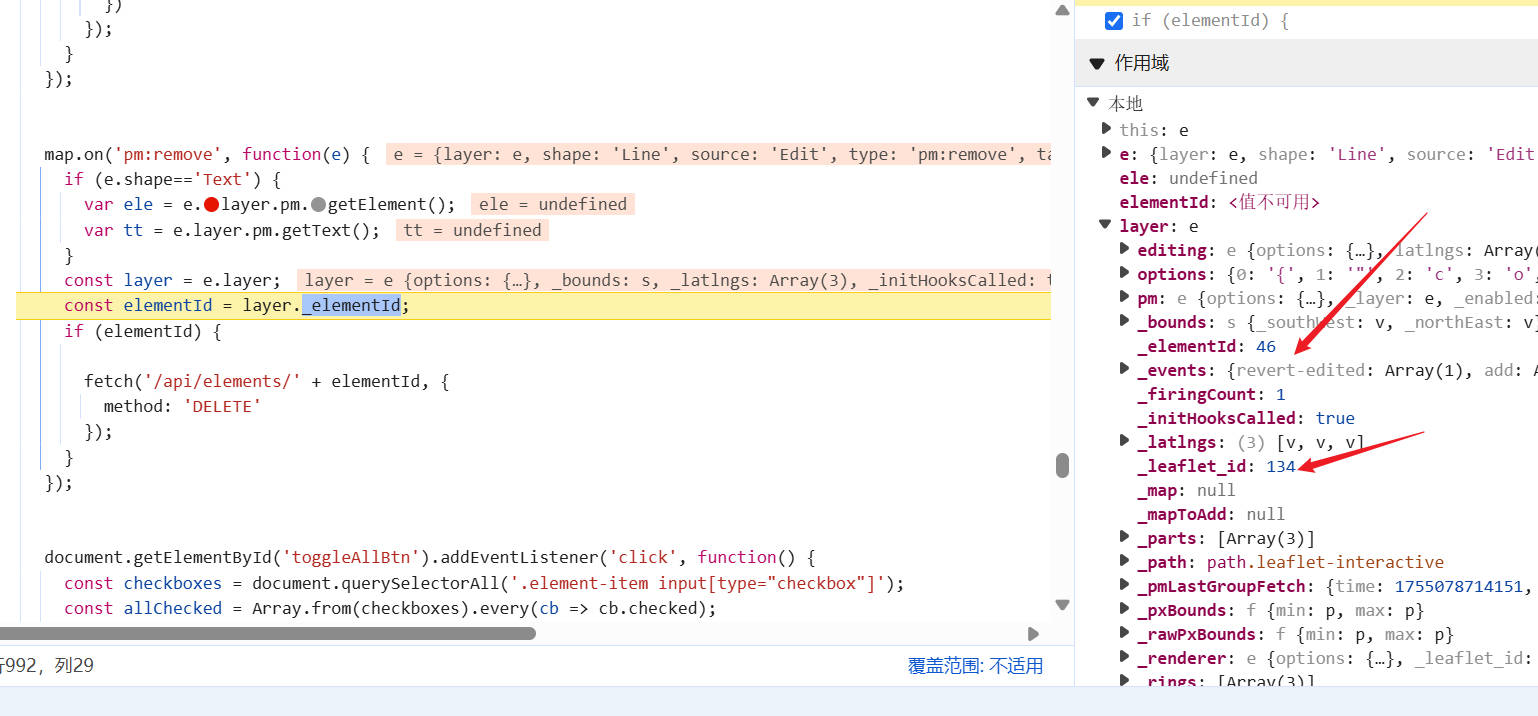The width and height of the screenshot is (1538, 716).
Task: Click the code editor's scroll-up arrow
Action: click(1062, 10)
